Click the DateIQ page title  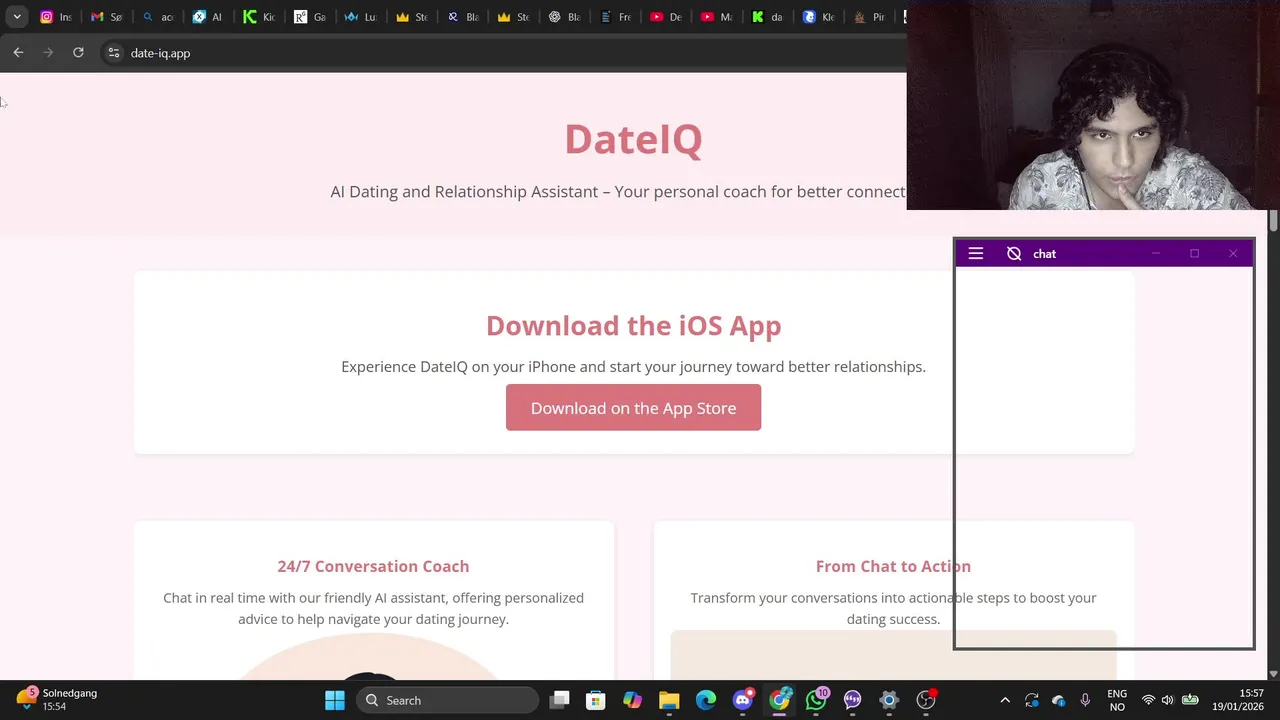633,139
